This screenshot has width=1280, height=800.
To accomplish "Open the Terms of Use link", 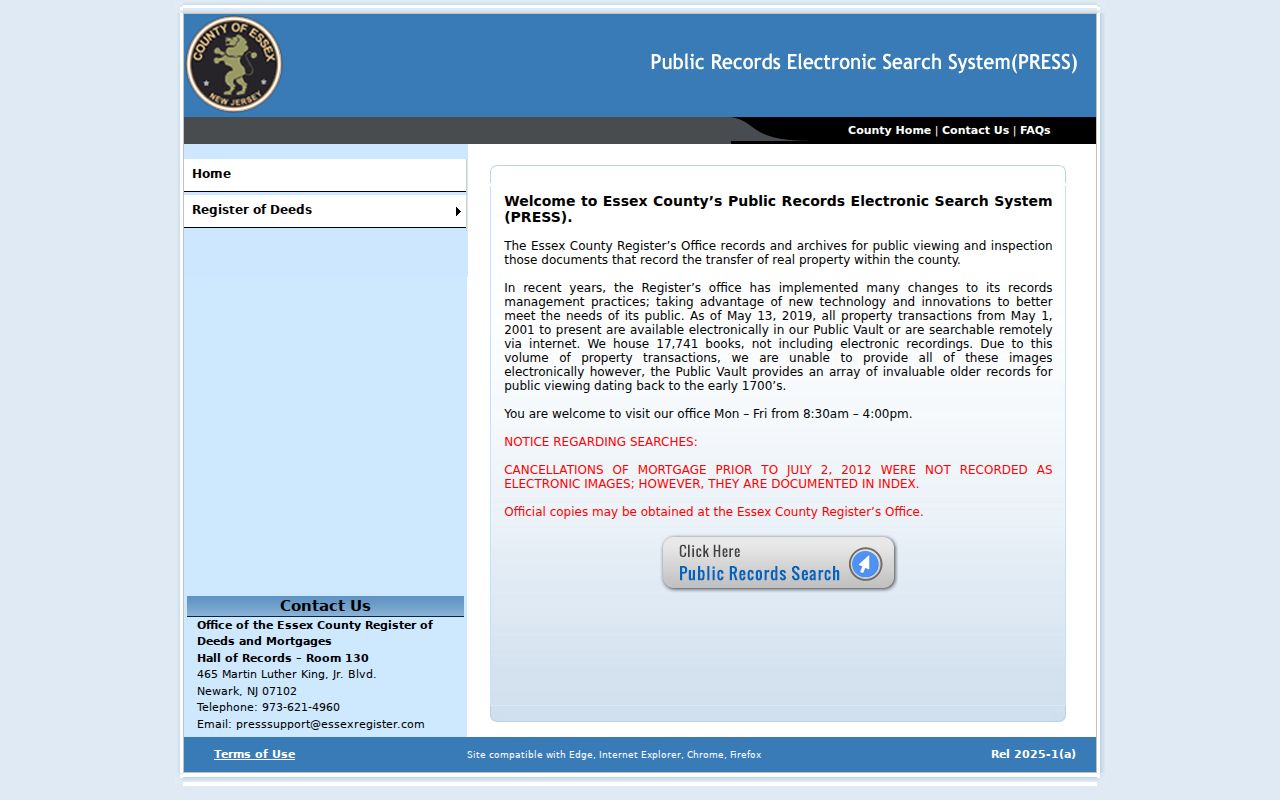I will click(254, 754).
